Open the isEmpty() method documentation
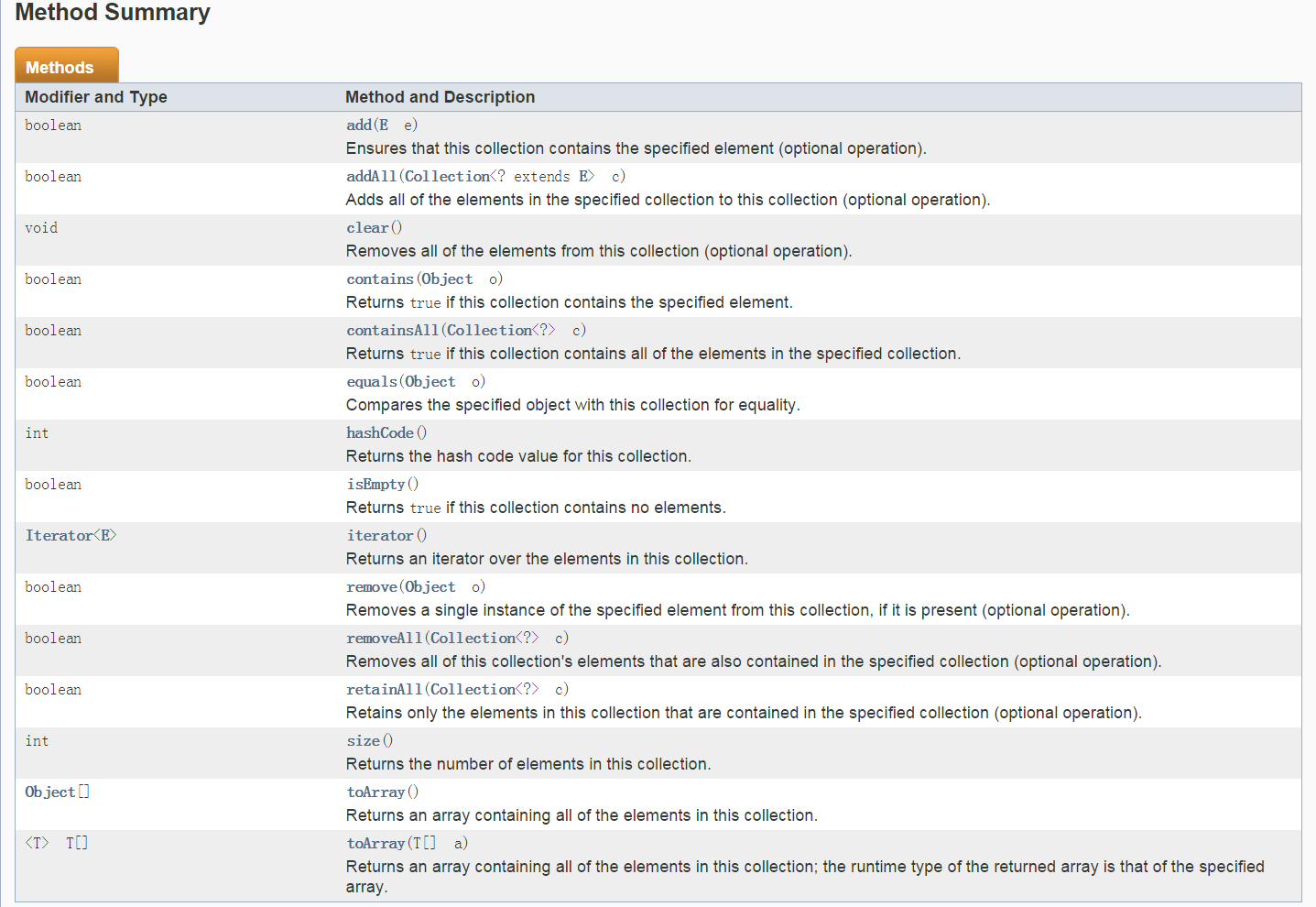 click(x=375, y=484)
